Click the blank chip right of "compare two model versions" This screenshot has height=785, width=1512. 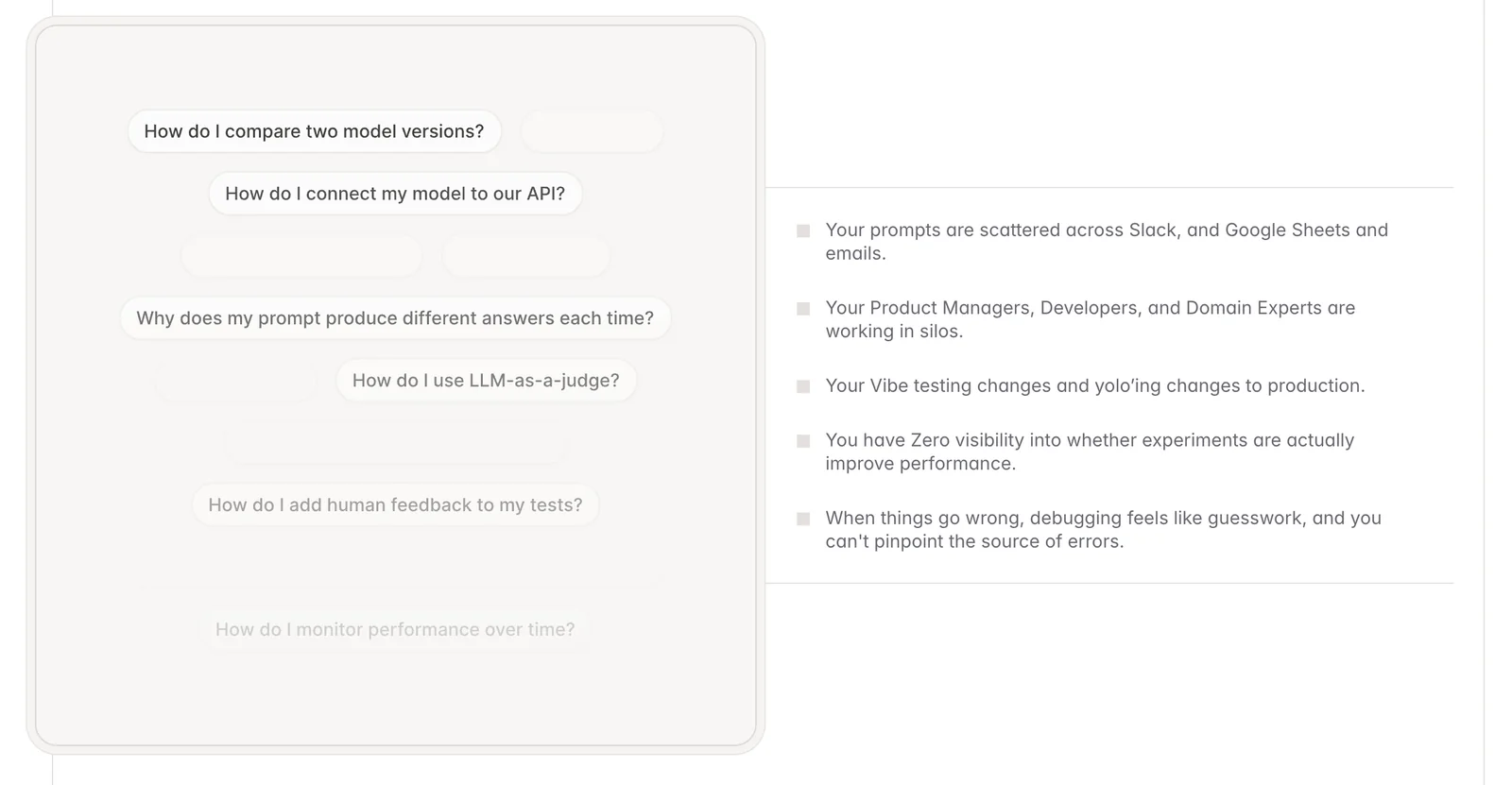(x=592, y=131)
